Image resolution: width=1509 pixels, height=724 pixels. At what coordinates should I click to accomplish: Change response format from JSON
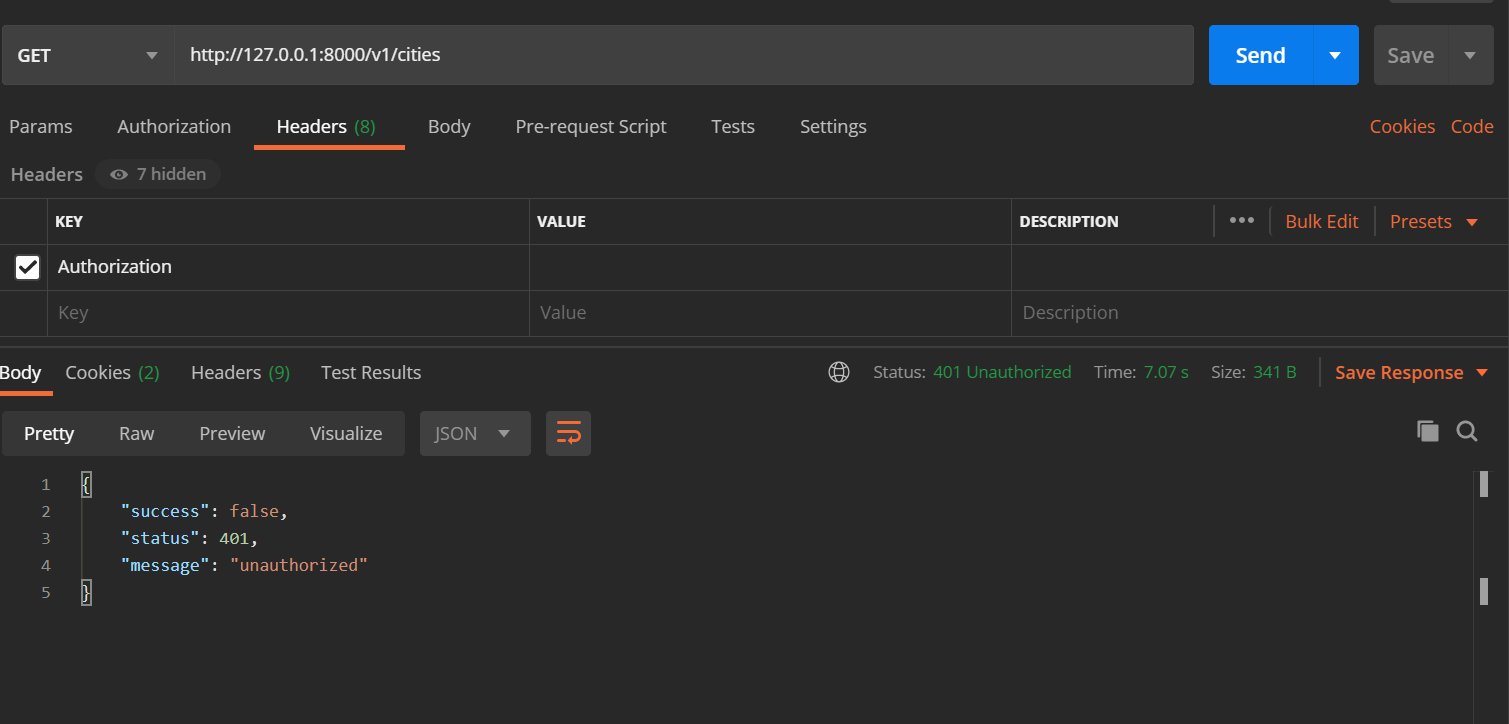474,433
